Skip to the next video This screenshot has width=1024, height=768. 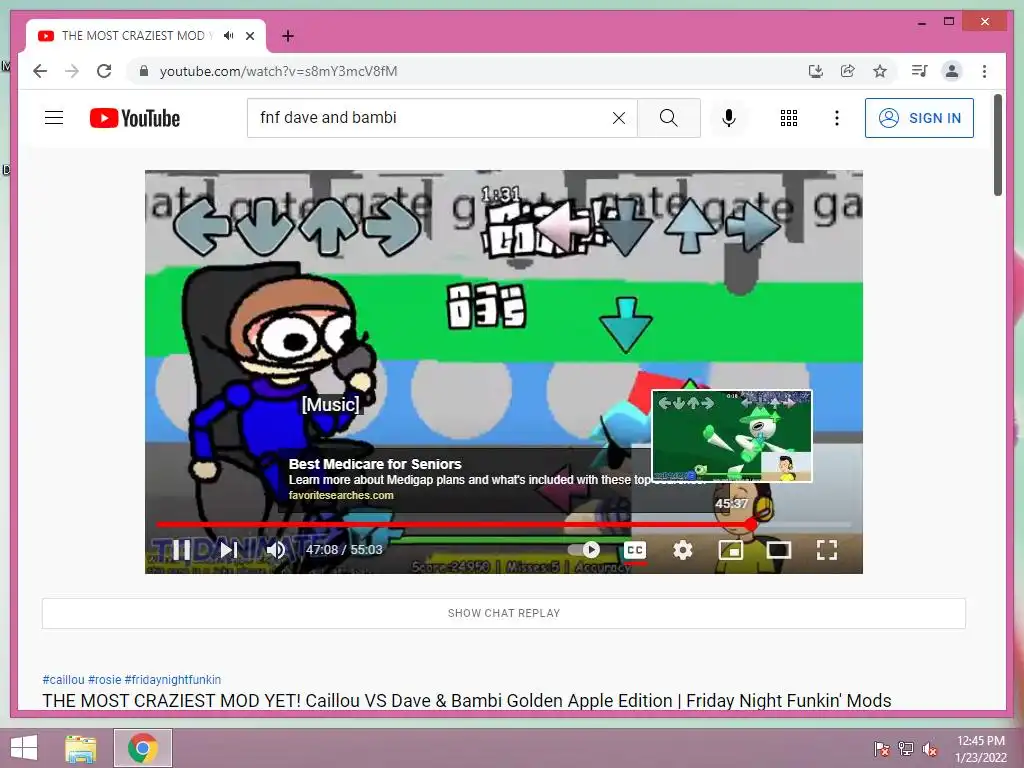229,550
